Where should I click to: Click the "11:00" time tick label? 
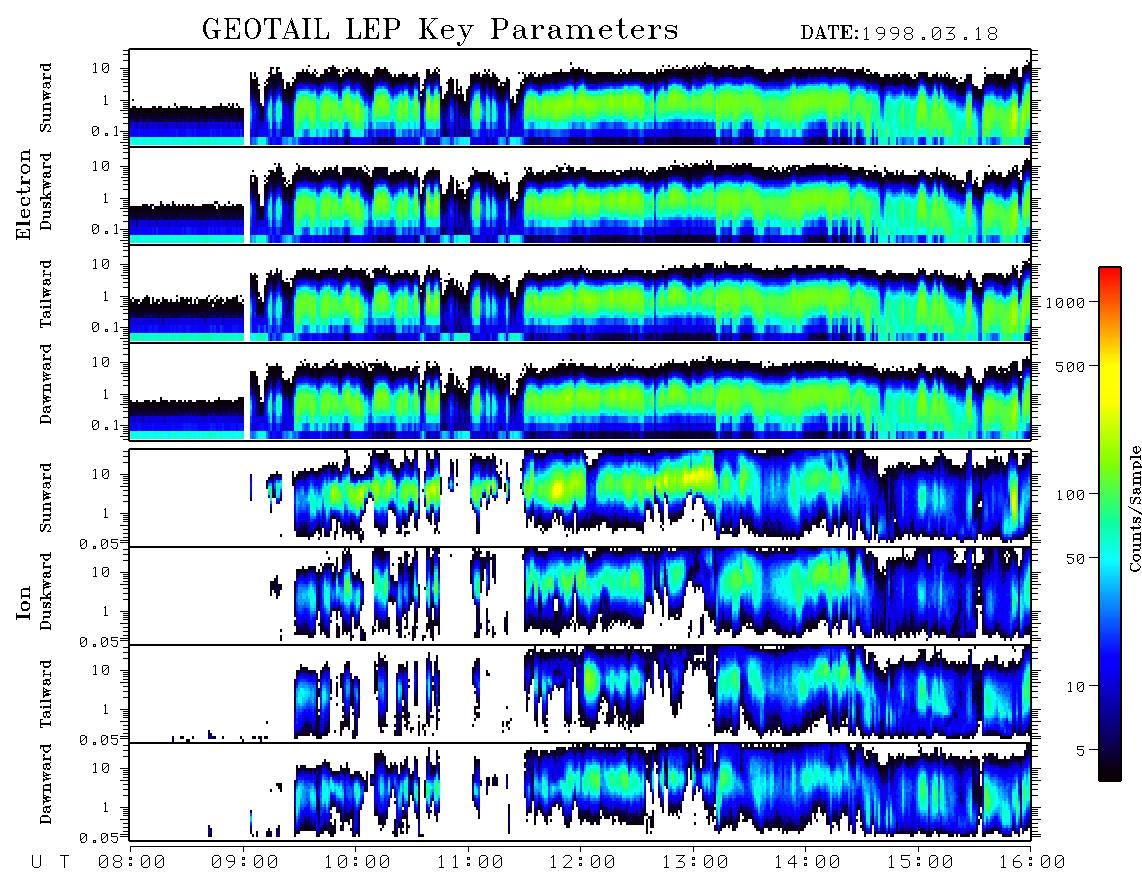(469, 862)
